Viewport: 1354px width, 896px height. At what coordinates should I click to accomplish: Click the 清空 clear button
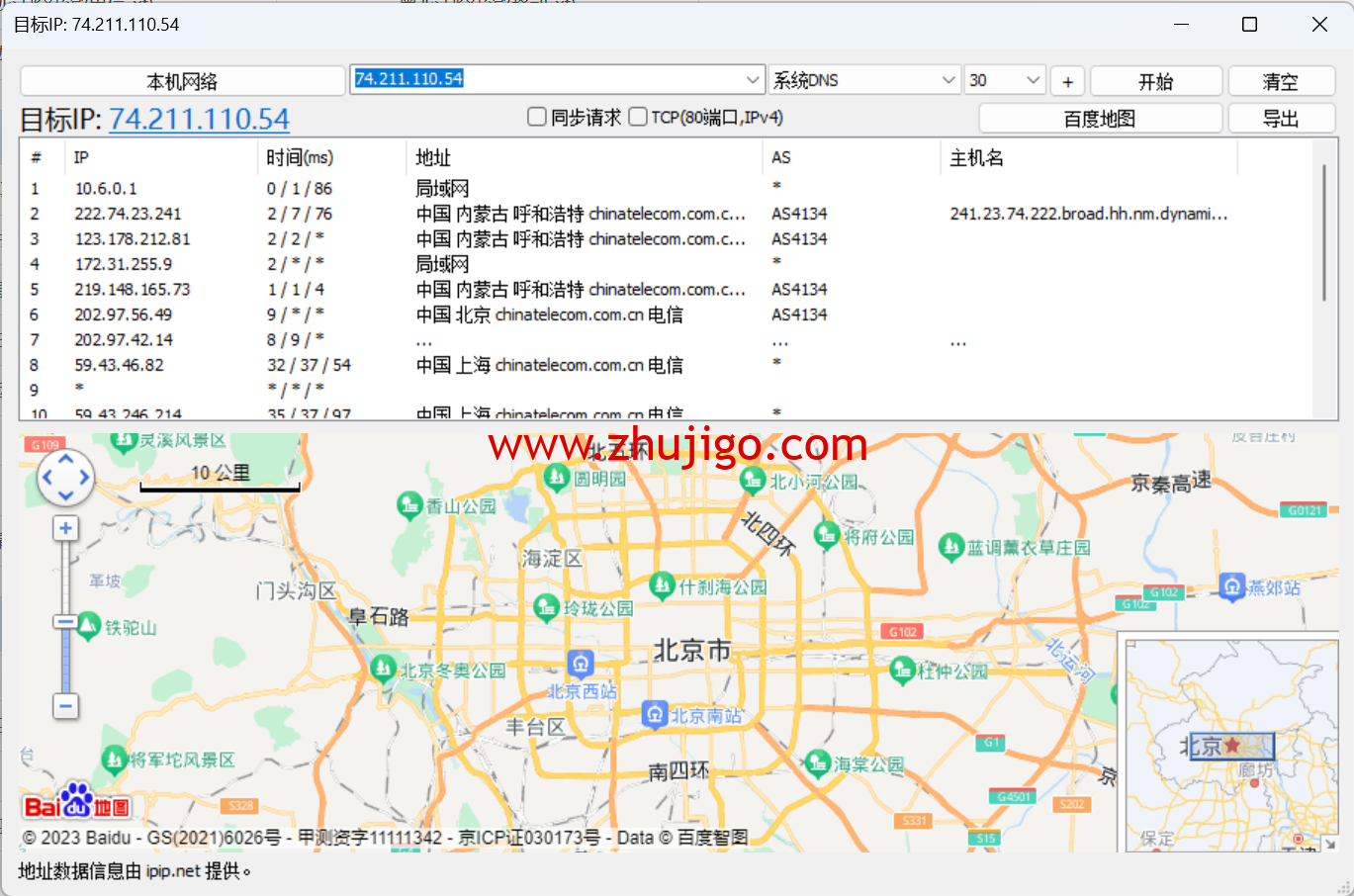point(1281,81)
